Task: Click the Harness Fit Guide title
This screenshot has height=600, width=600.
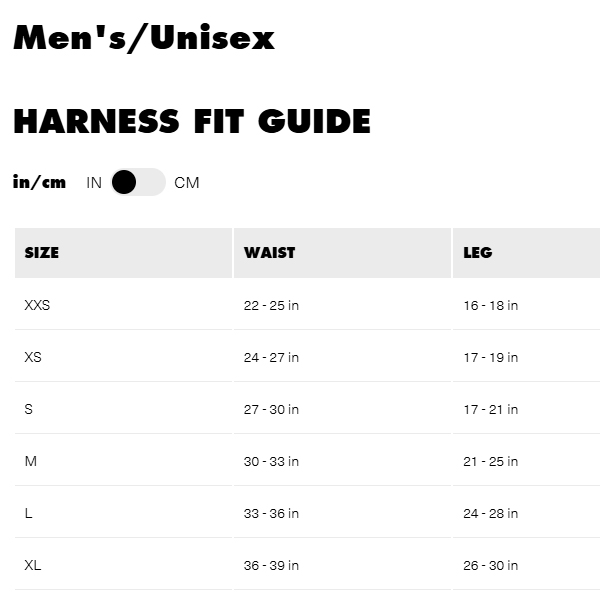Action: pyautogui.click(x=192, y=121)
